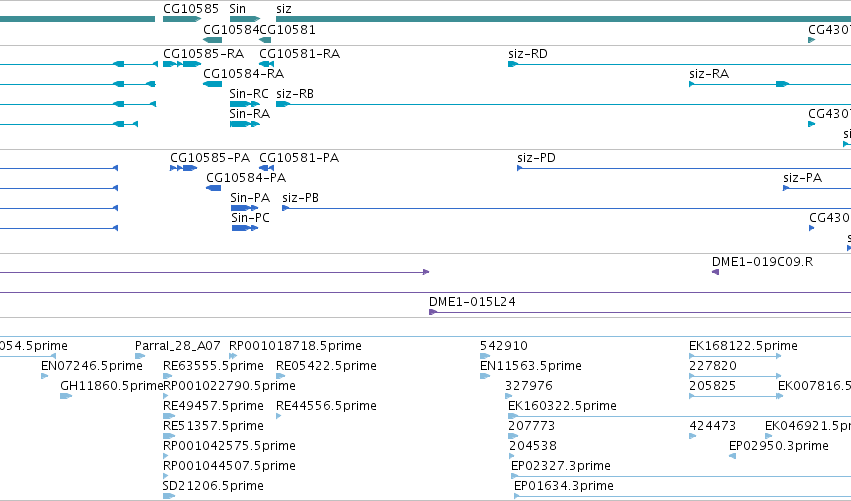Screen dimensions: 851x501
Task: Click the GH11860.5prime arrow glyph
Action: [x=66, y=396]
